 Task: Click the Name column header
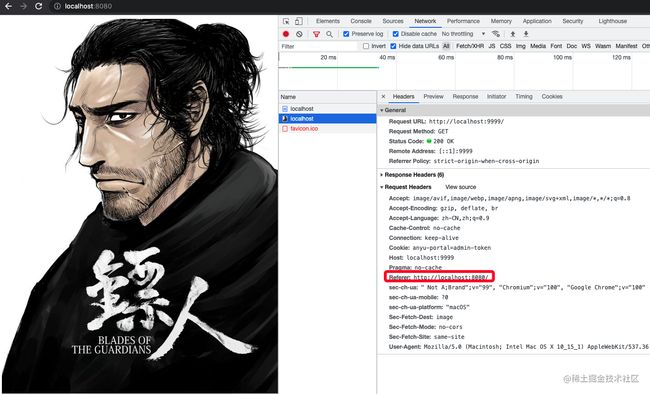click(327, 97)
